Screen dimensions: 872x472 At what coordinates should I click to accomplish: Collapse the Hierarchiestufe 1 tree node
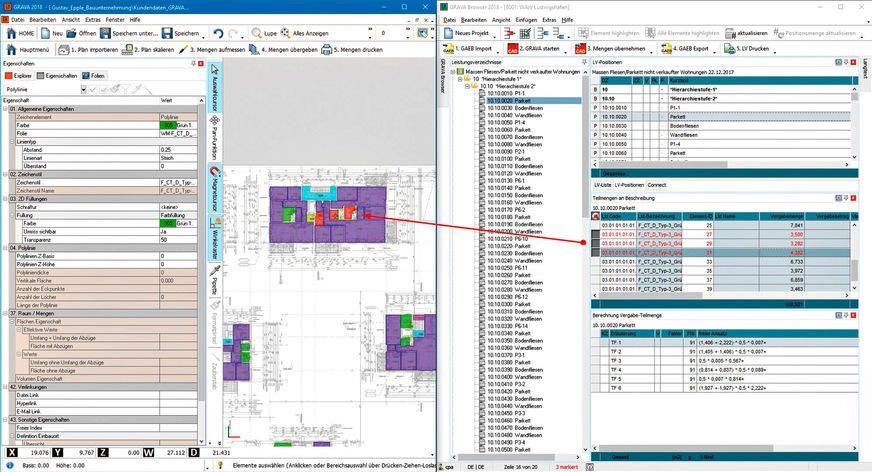click(460, 78)
